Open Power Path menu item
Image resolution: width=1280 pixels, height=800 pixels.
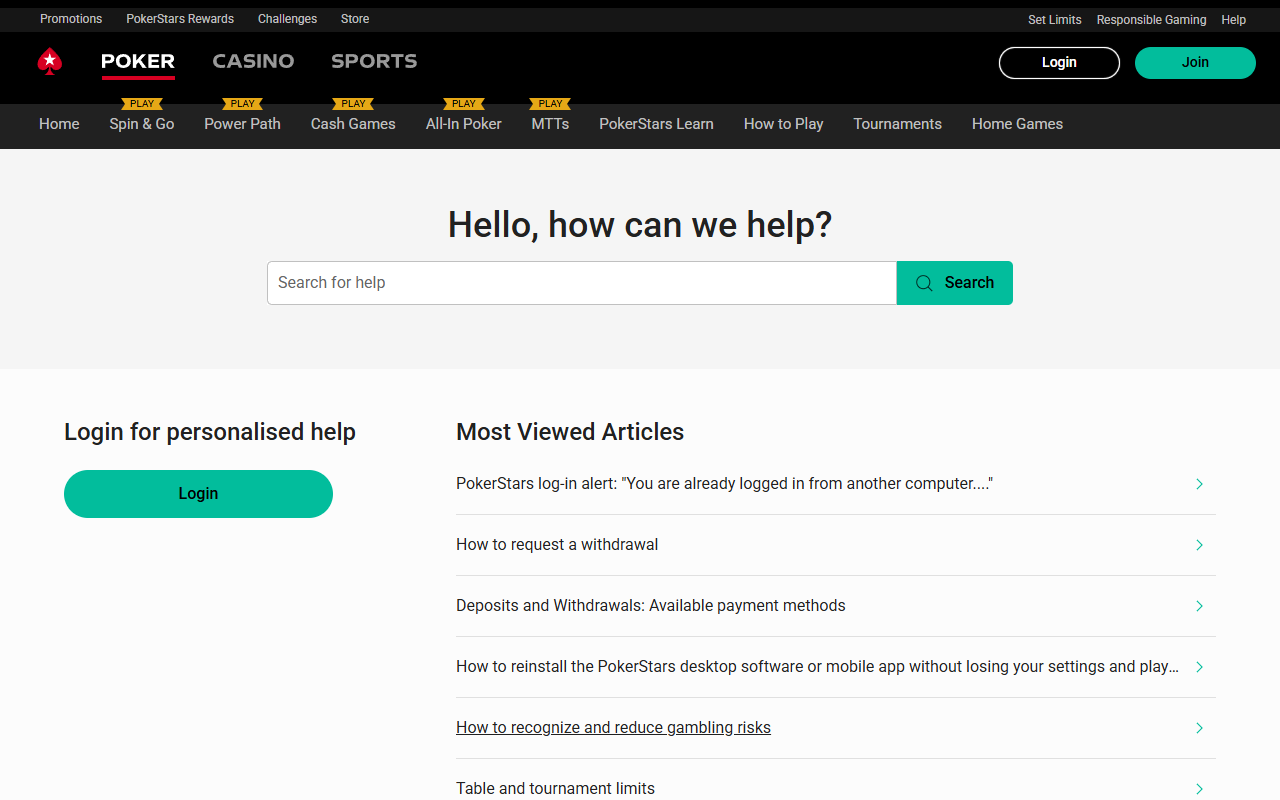tap(242, 124)
